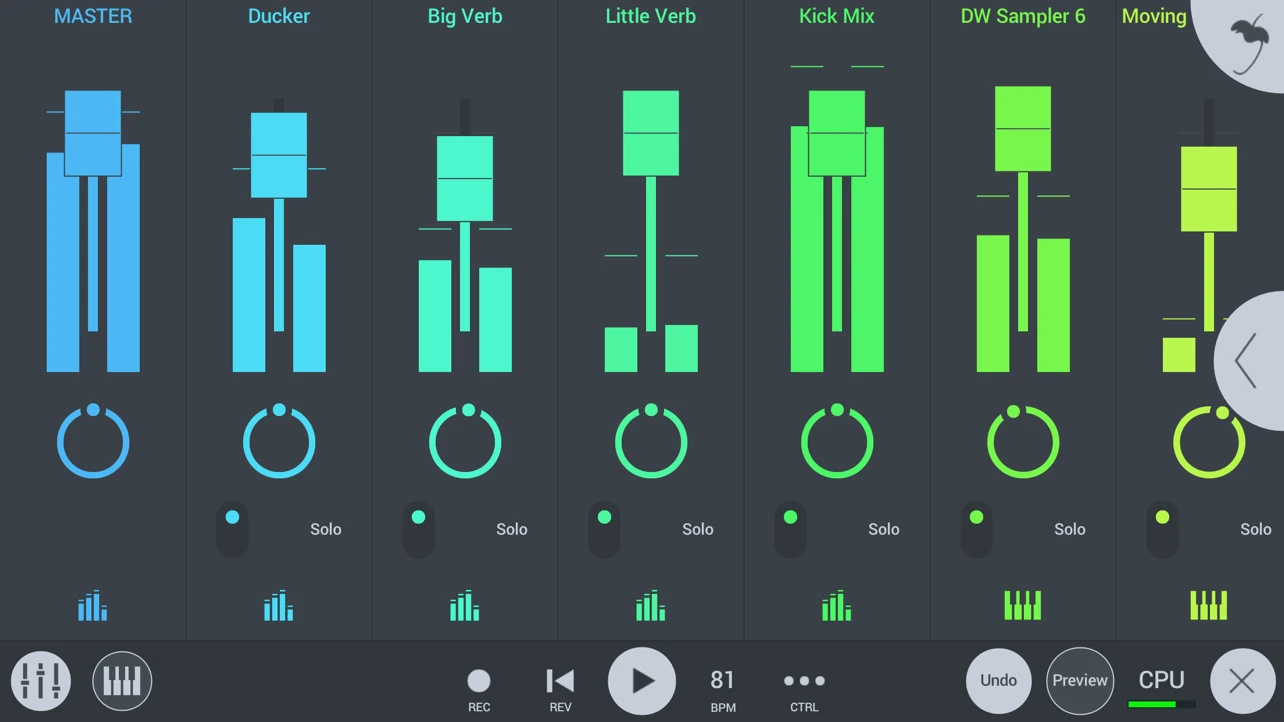Click the MASTER volume fader handle
Screen dimensions: 1284x722
pyautogui.click(x=93, y=133)
